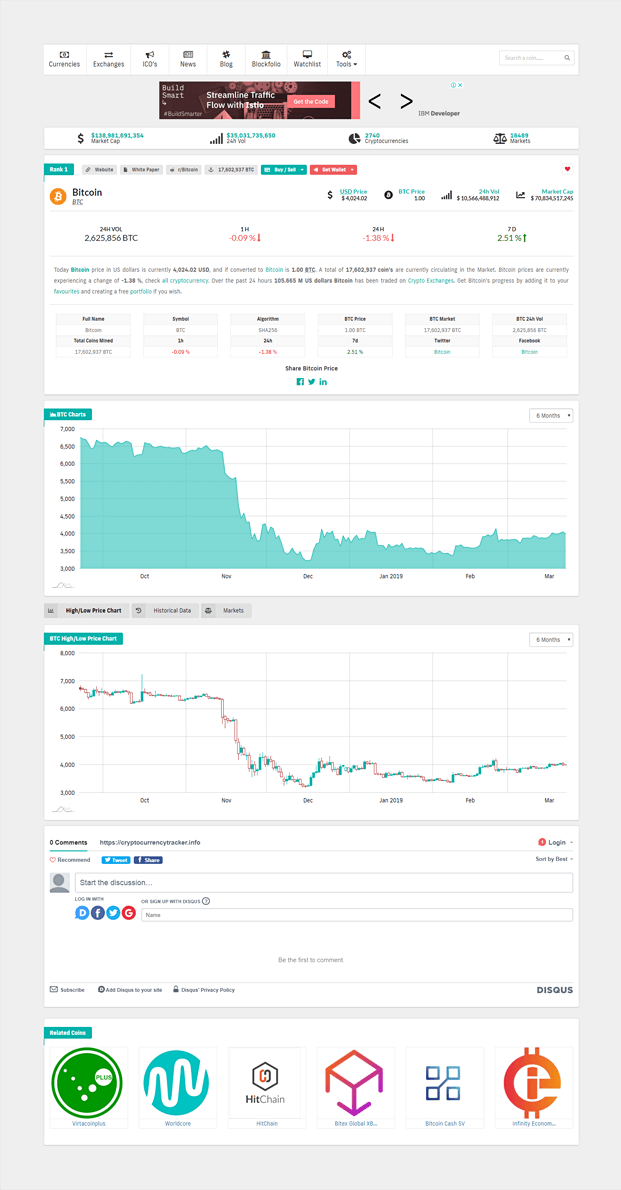The width and height of the screenshot is (621, 1190).
Task: Switch to Historical Data tab
Action: [x=165, y=610]
